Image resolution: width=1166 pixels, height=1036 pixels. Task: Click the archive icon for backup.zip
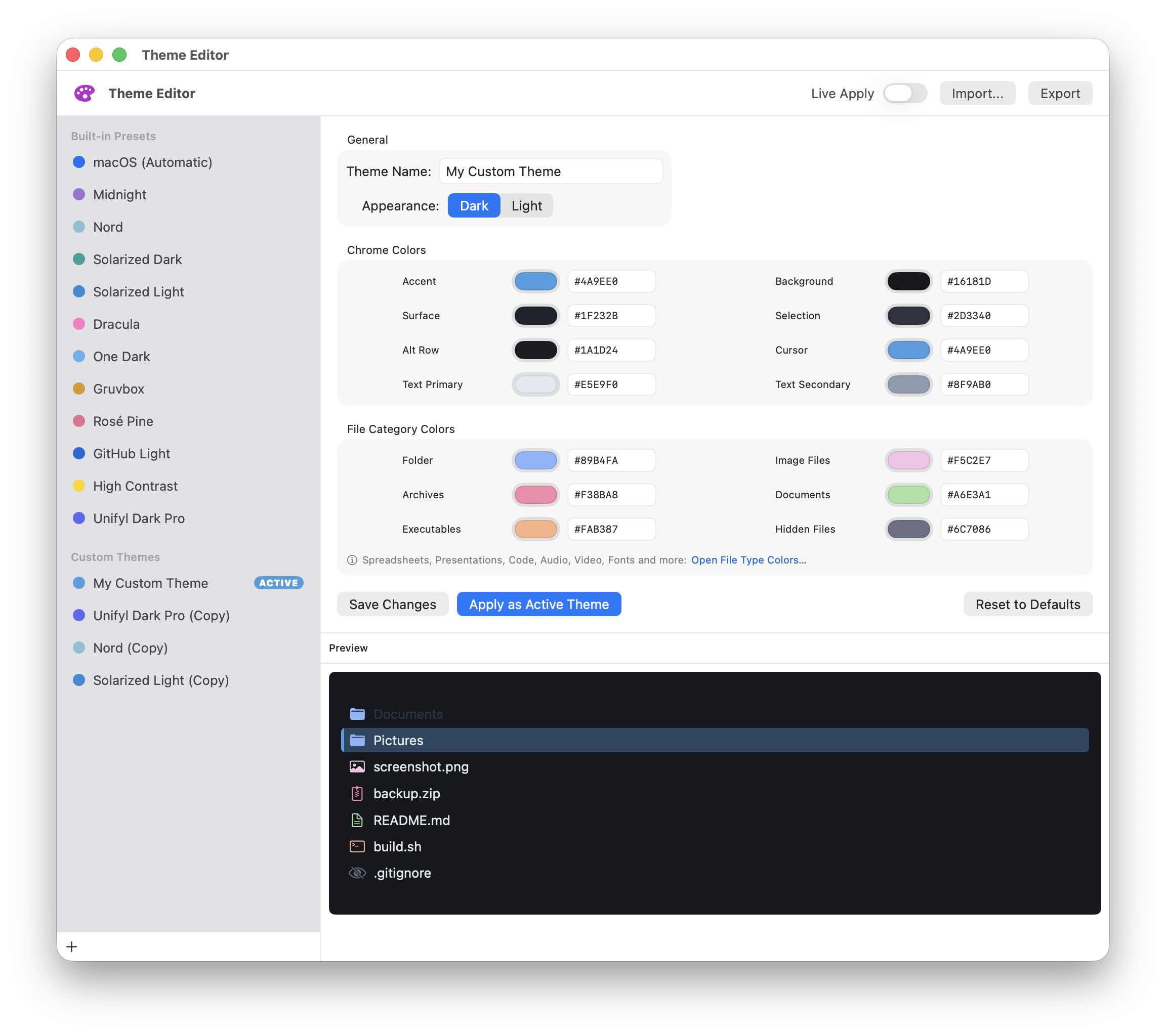click(357, 793)
